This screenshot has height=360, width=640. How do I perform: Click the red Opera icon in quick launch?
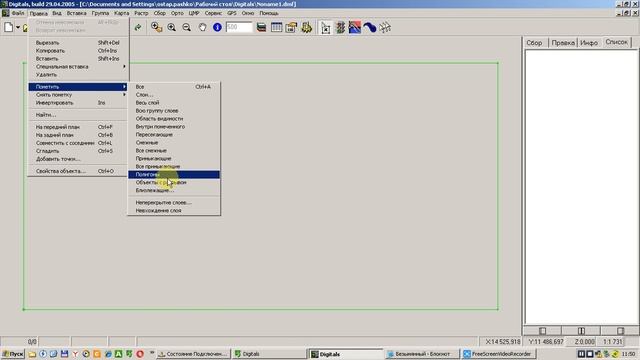(140, 354)
